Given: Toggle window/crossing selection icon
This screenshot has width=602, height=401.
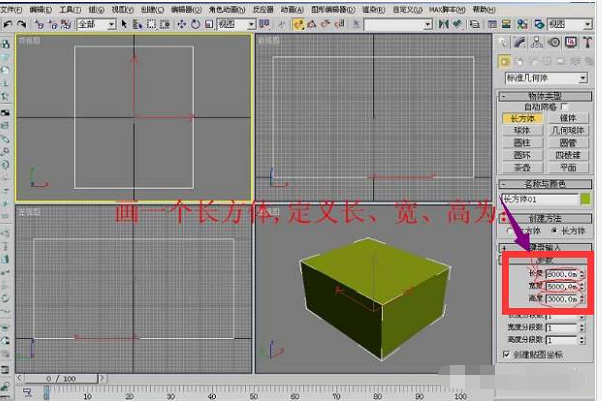Looking at the screenshot, I should pos(165,24).
